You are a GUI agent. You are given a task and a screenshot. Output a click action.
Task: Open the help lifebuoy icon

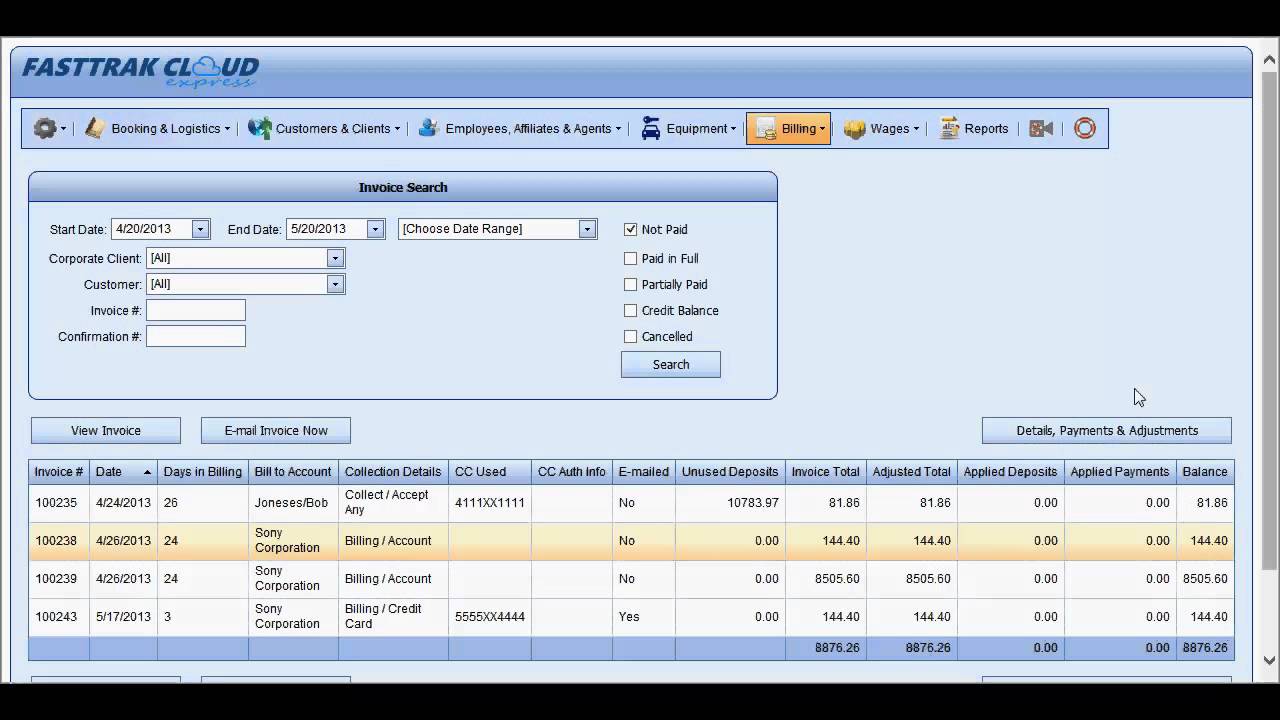[1085, 128]
